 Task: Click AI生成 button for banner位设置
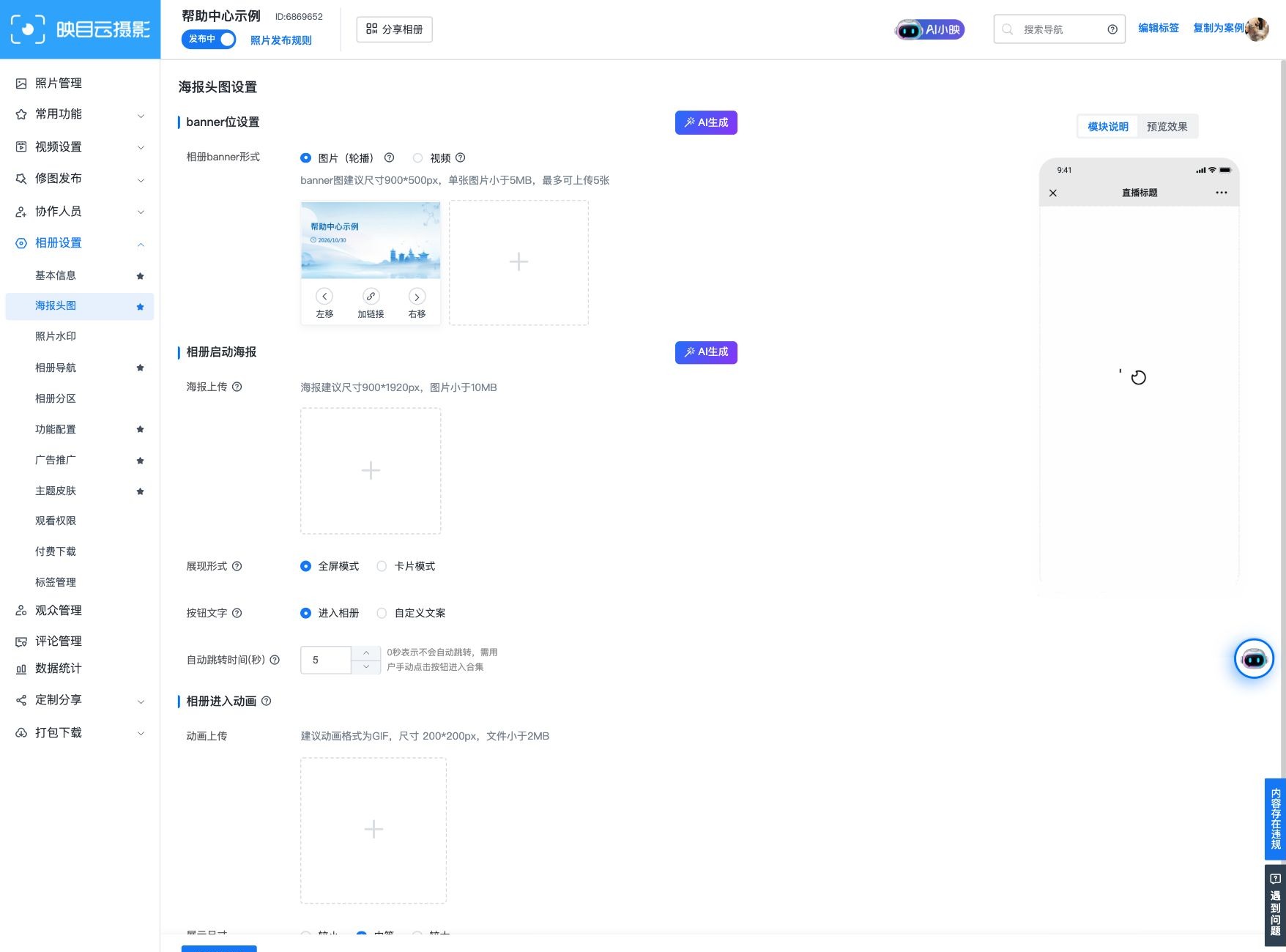706,122
